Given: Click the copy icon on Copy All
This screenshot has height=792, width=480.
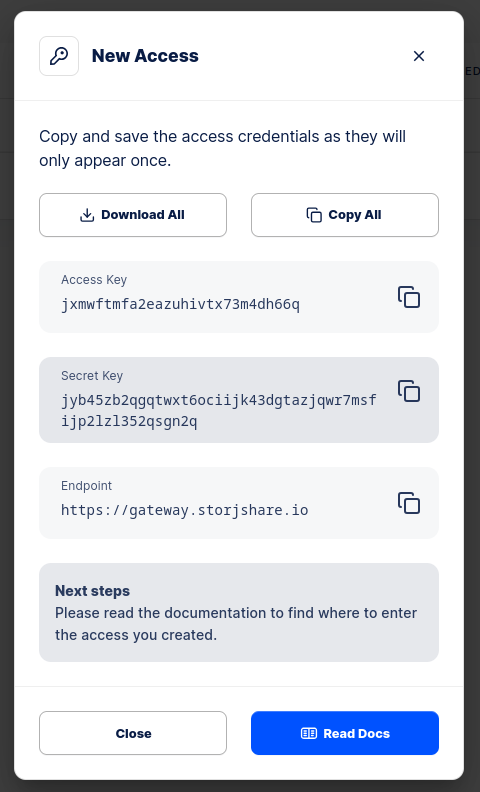Looking at the screenshot, I should point(314,215).
